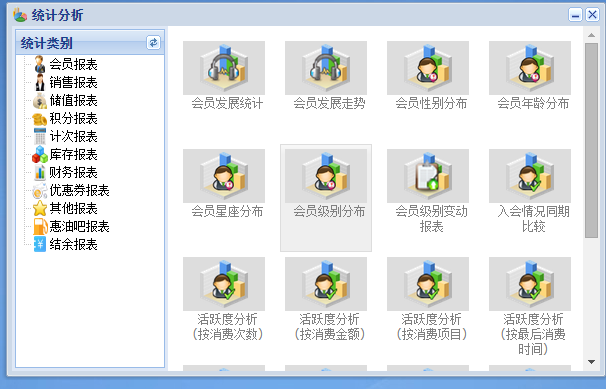Image resolution: width=606 pixels, height=389 pixels.
Task: Click the calculator icon beside 计次报表
Action: 40,136
